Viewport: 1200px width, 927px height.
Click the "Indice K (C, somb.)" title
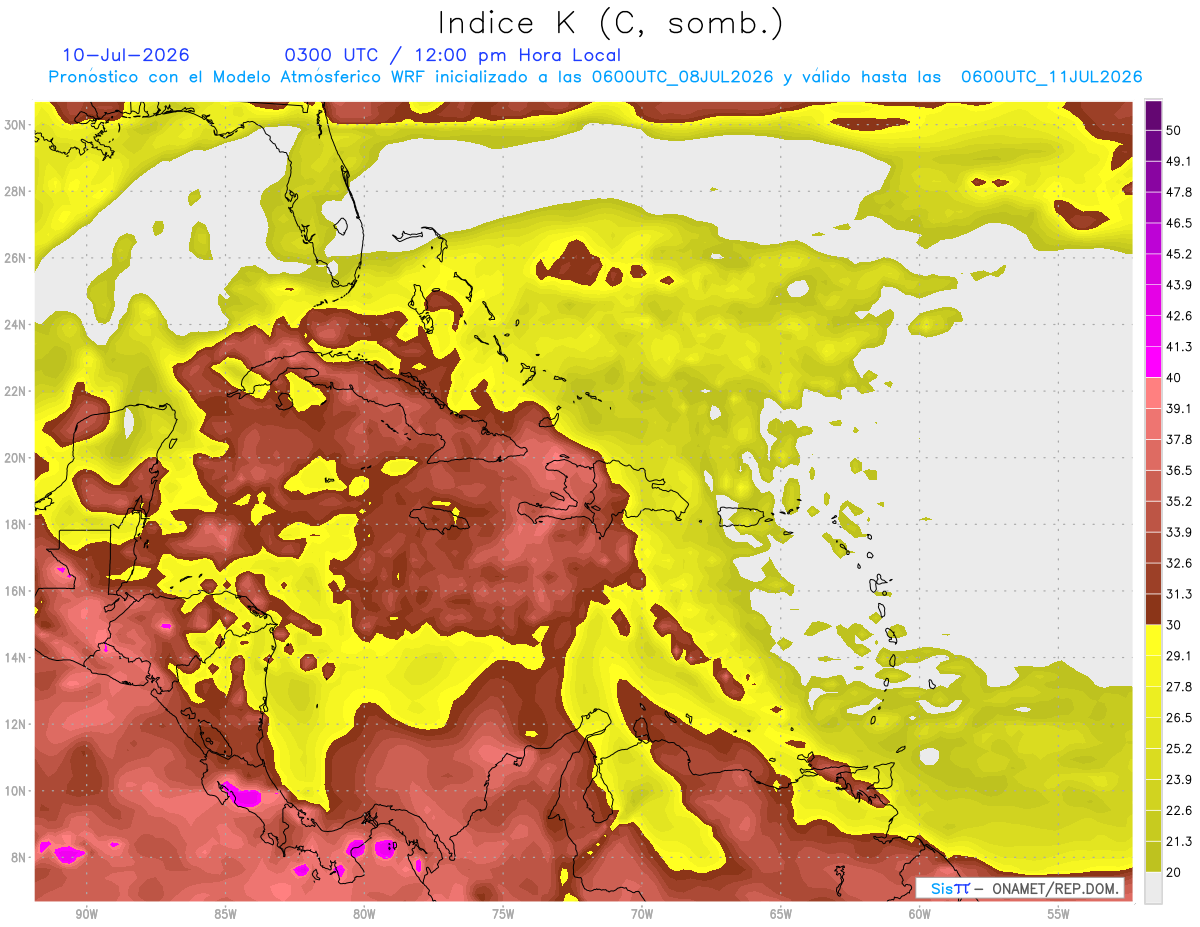coord(610,22)
